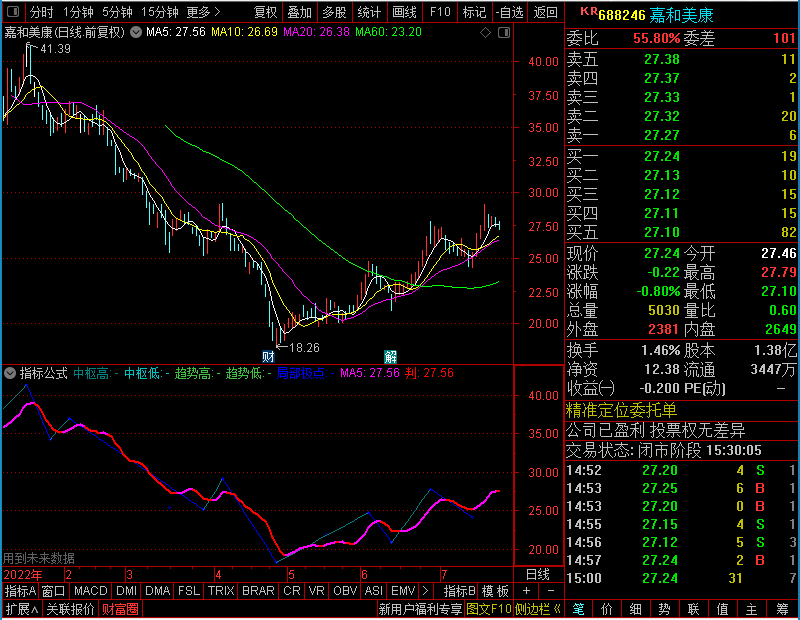This screenshot has width=800, height=620.
Task: Switch to the 势 trend tab
Action: coord(664,609)
